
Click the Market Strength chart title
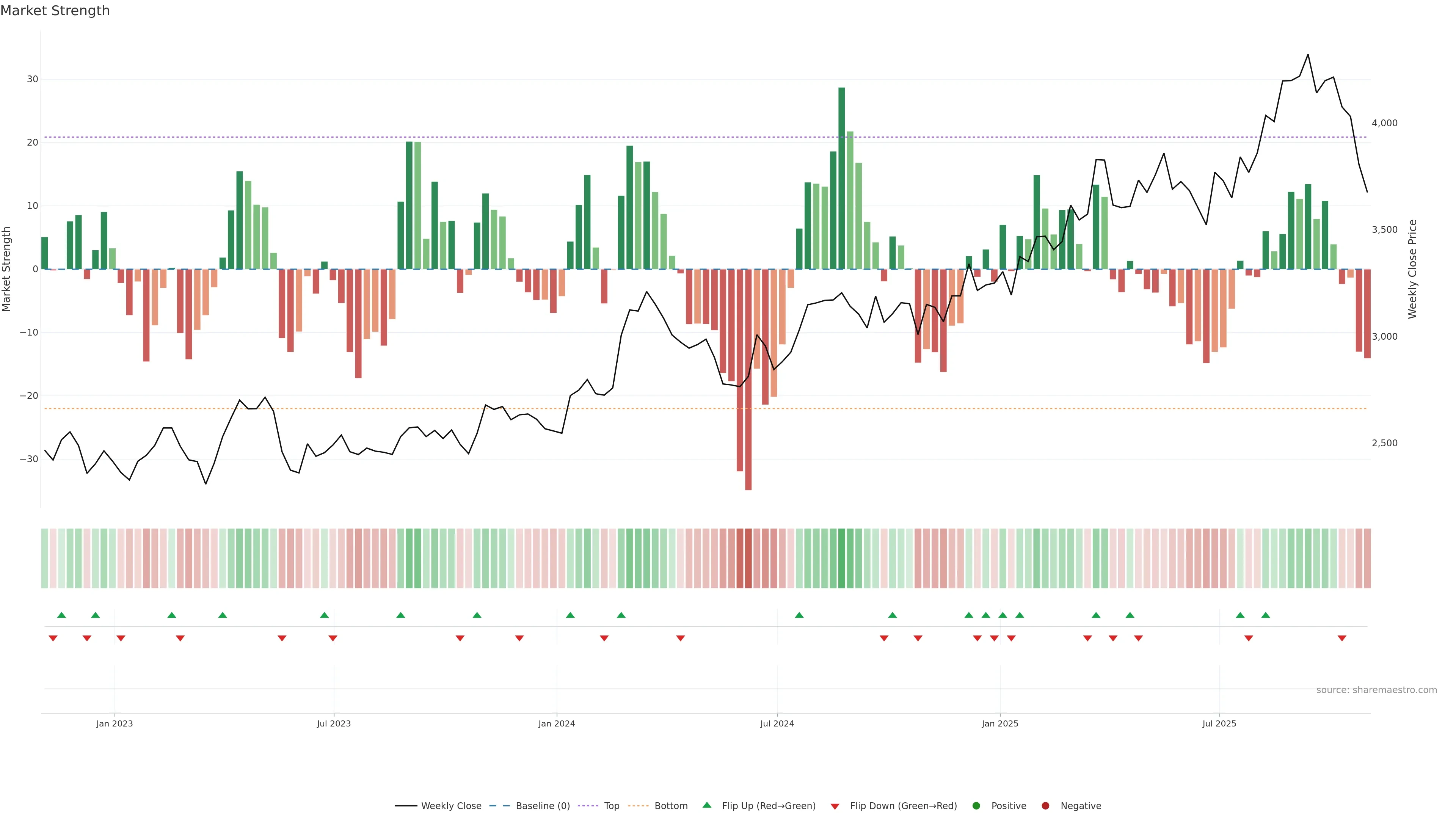tap(55, 11)
